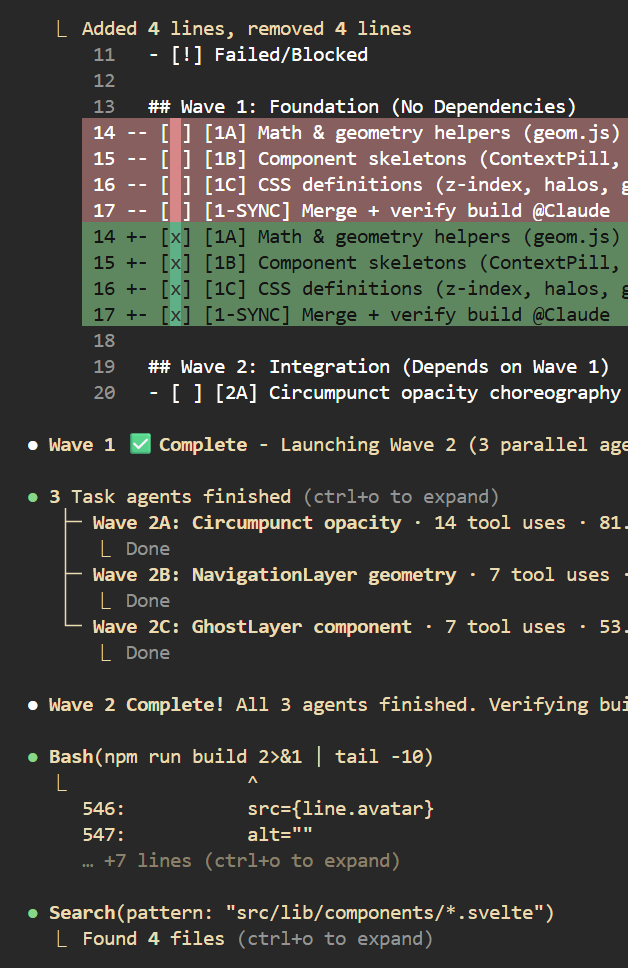Click '(geom.js)' on removed line 14
Image resolution: width=628 pixels, height=968 pixels.
(571, 133)
